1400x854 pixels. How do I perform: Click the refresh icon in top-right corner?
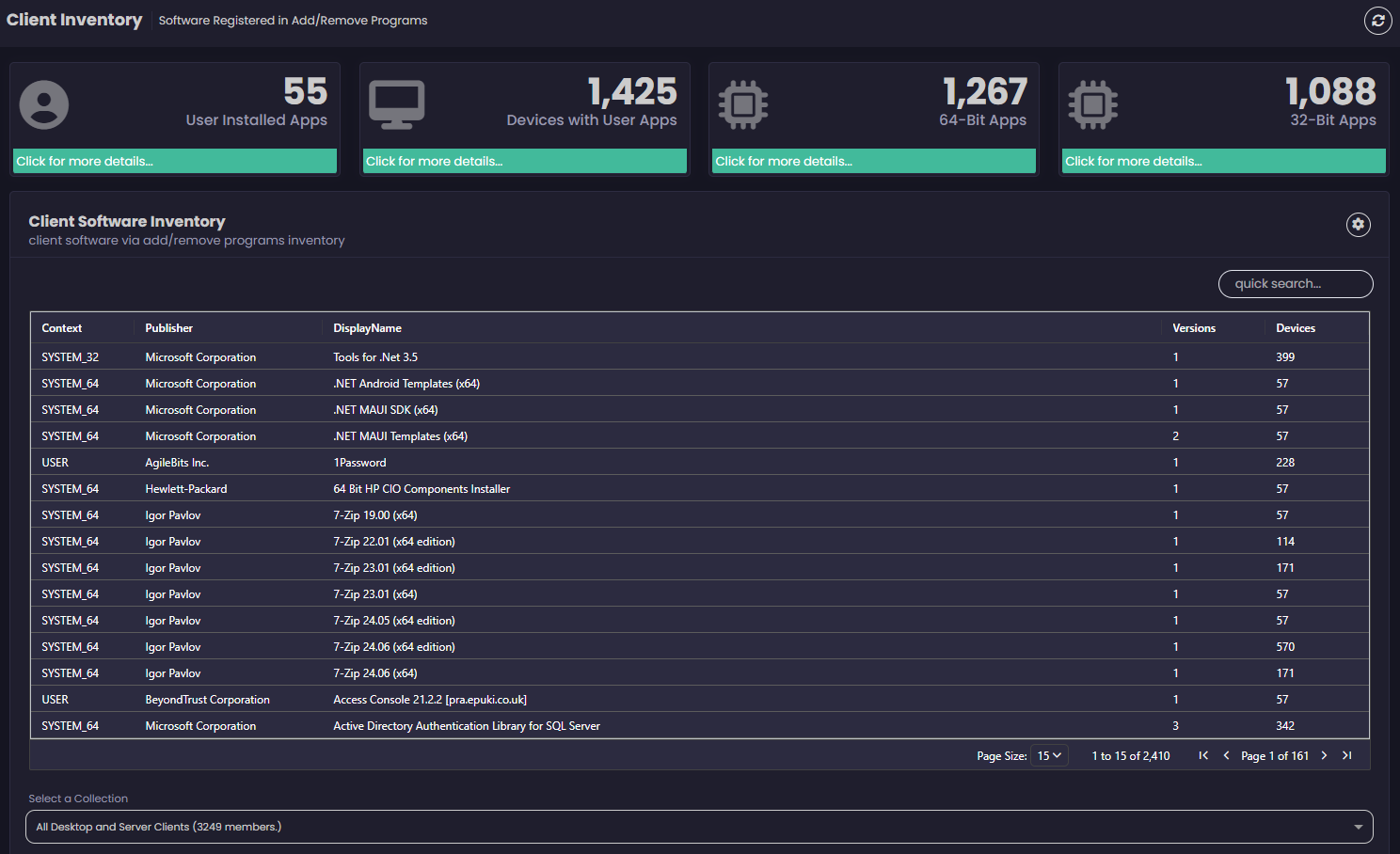pos(1377,21)
